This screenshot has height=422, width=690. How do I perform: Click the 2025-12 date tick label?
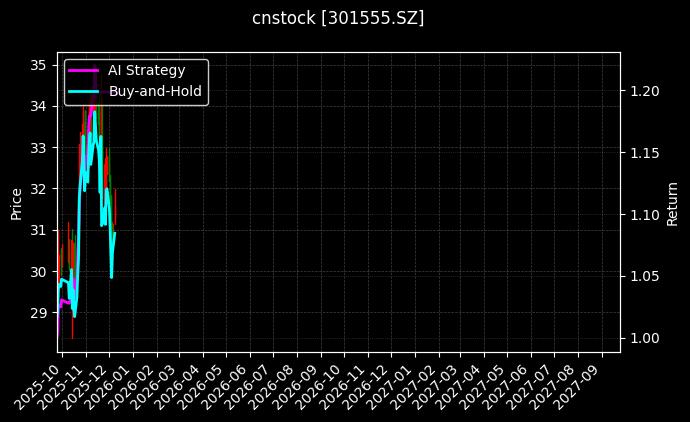pos(84,388)
